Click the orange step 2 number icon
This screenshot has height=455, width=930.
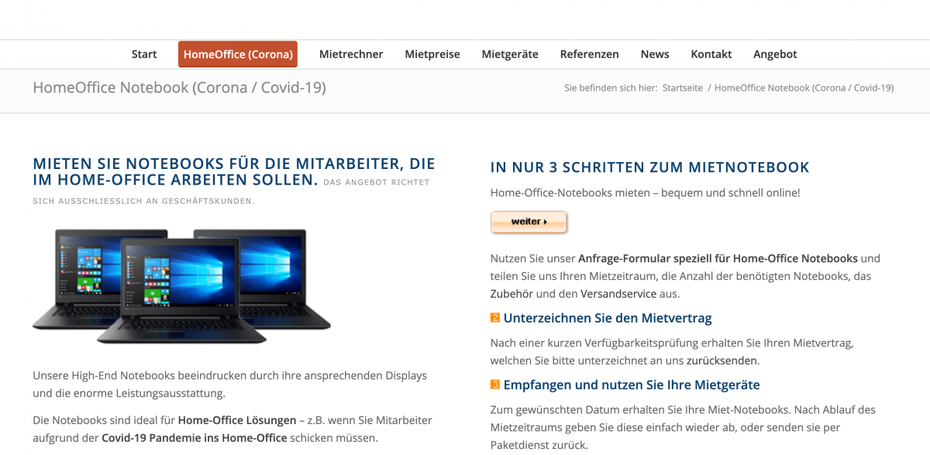495,318
